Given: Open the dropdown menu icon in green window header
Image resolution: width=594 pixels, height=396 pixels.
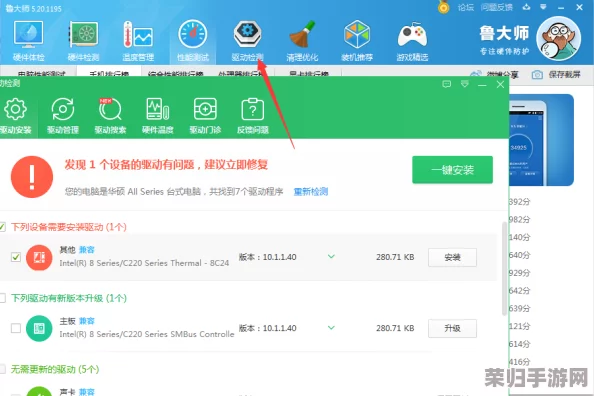Looking at the screenshot, I should tap(464, 84).
